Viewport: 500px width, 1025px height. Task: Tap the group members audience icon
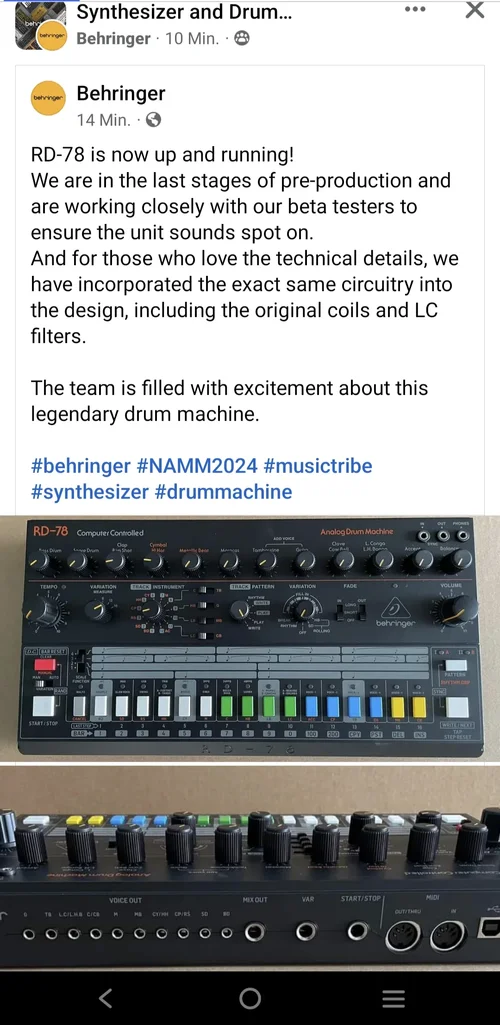242,39
